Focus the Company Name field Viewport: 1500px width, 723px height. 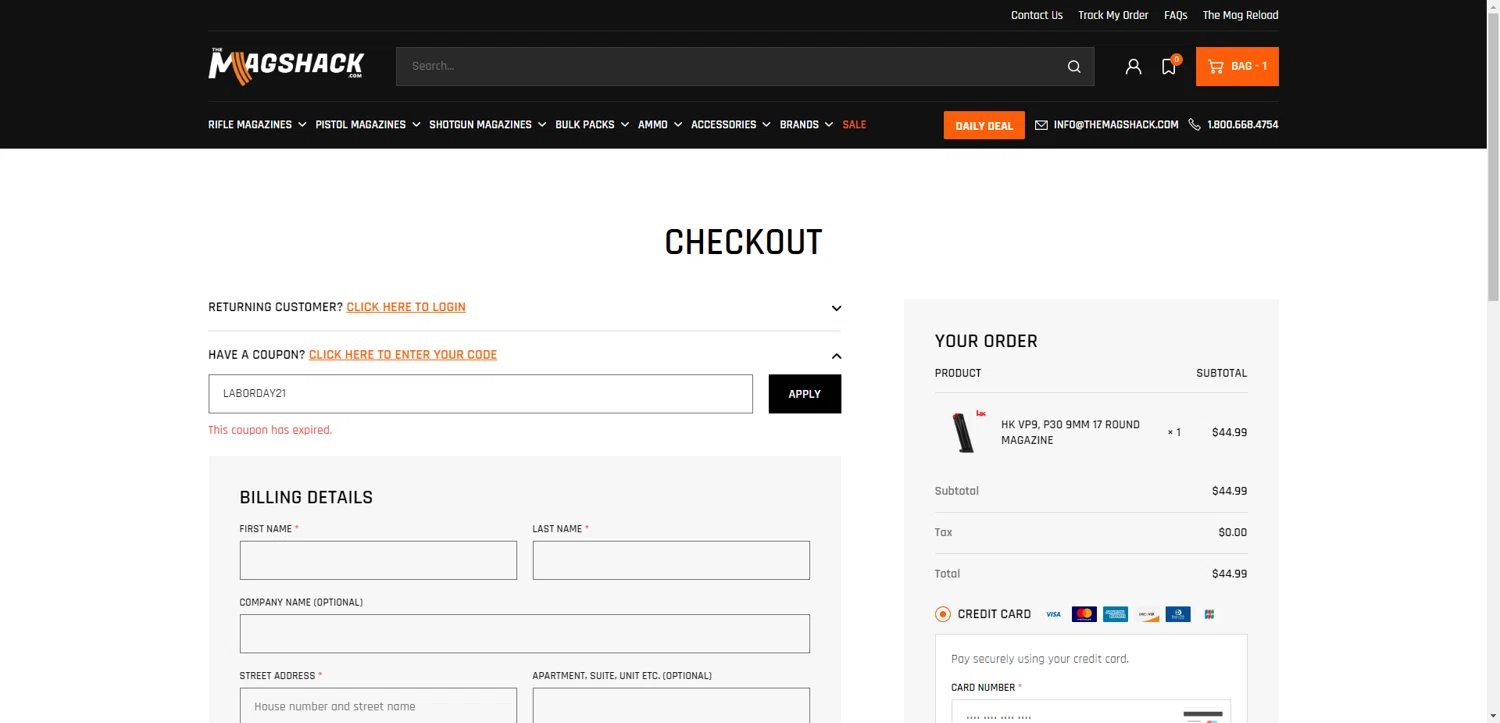525,634
